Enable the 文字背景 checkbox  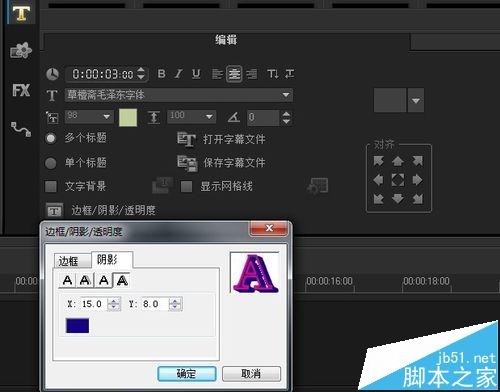click(x=51, y=186)
